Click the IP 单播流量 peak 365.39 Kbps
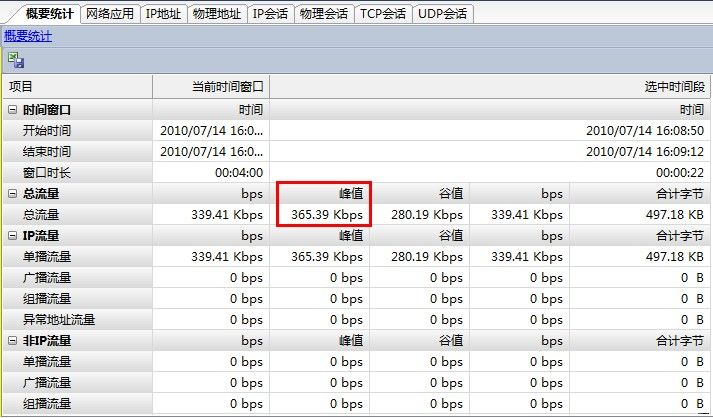 (327, 257)
